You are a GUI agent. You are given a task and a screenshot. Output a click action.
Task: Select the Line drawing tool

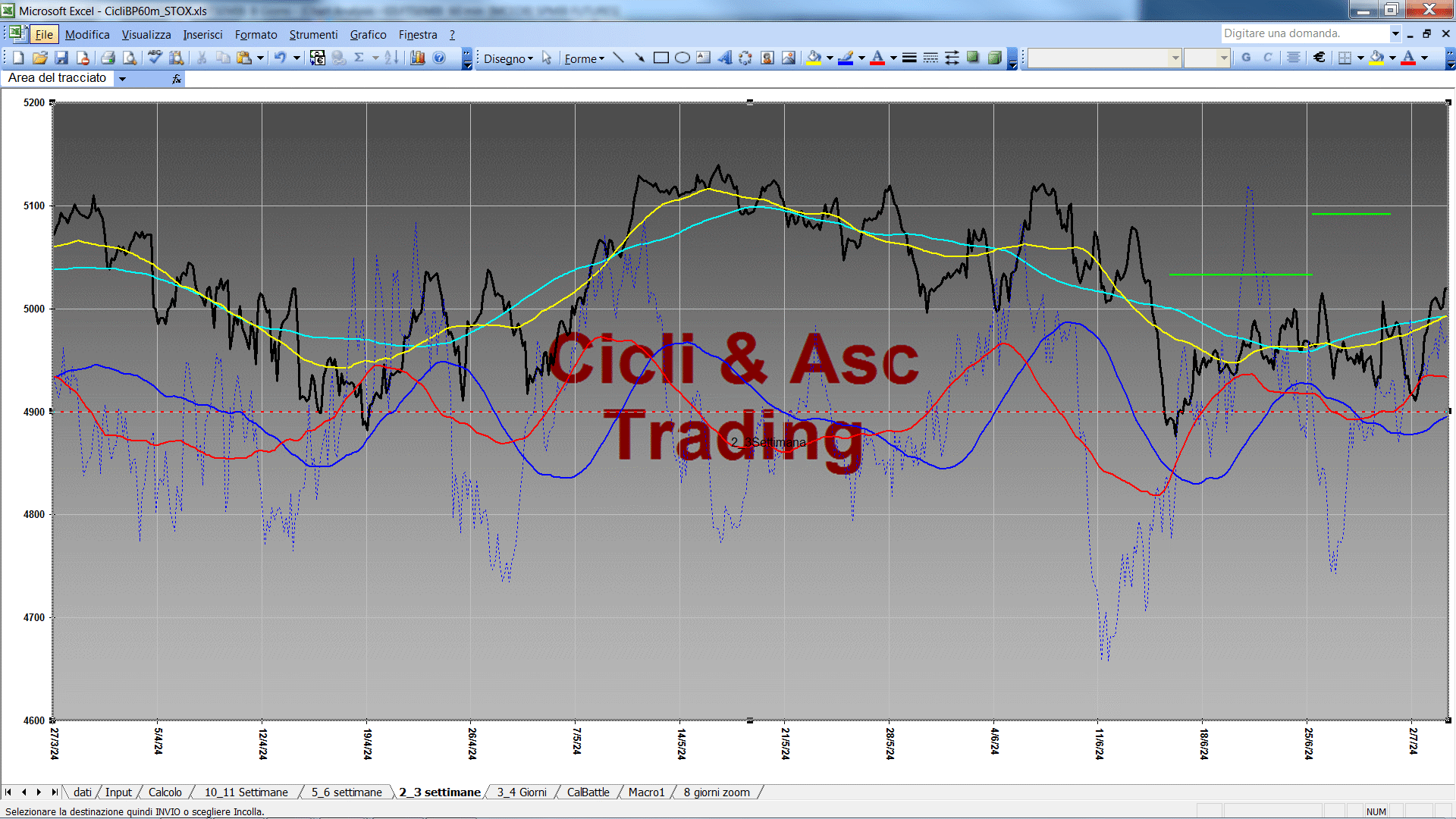pos(619,58)
